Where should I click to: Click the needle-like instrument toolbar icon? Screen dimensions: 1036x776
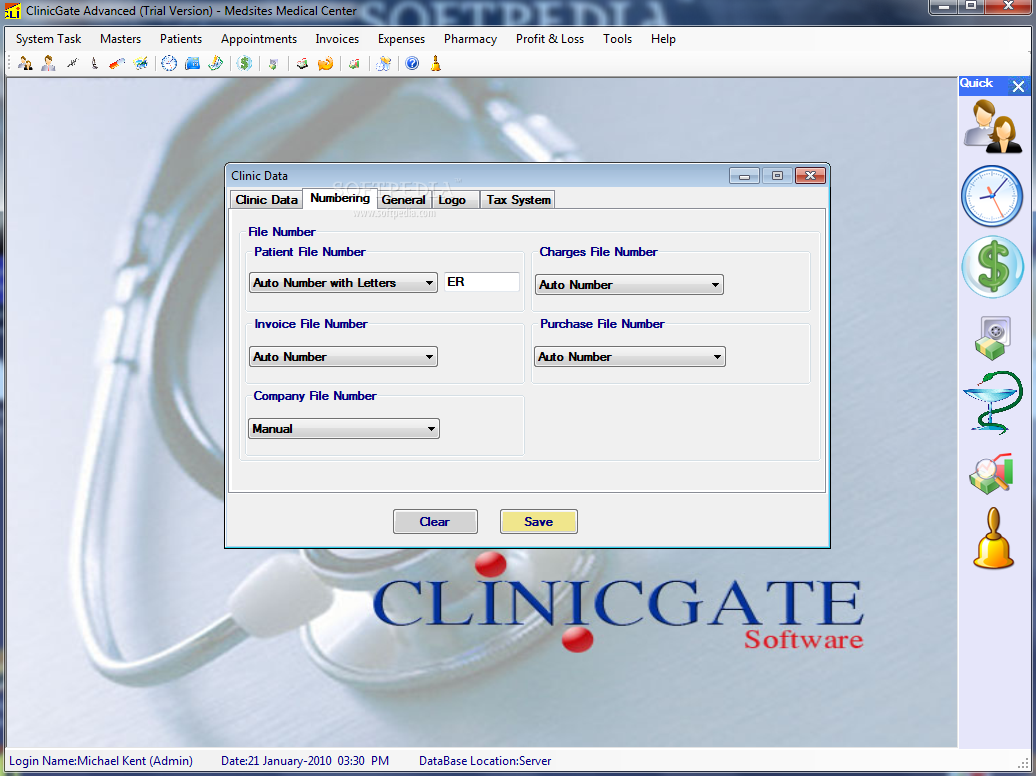72,63
